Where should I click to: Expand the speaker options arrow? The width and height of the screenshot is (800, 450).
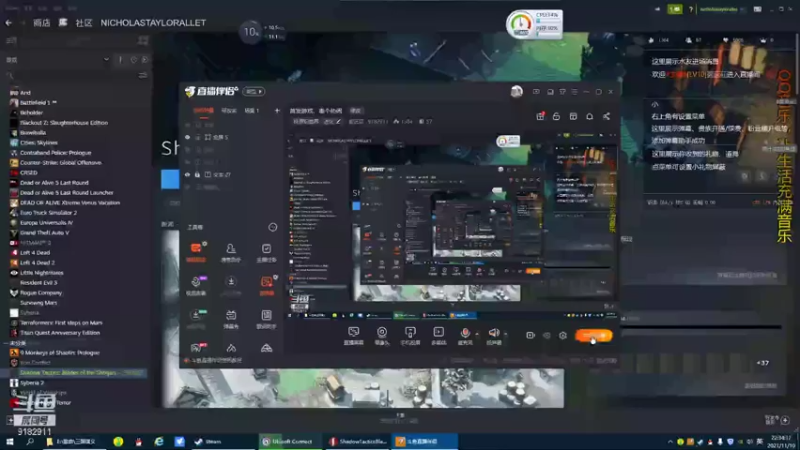click(x=506, y=334)
